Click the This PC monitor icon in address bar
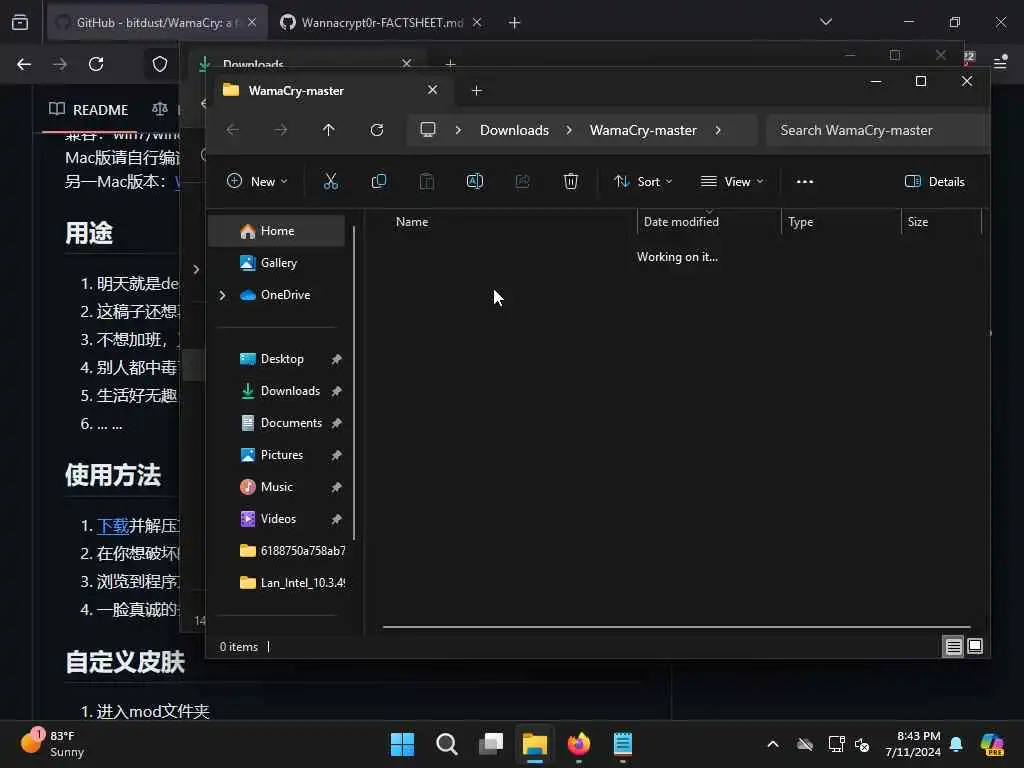Image resolution: width=1024 pixels, height=768 pixels. click(428, 129)
